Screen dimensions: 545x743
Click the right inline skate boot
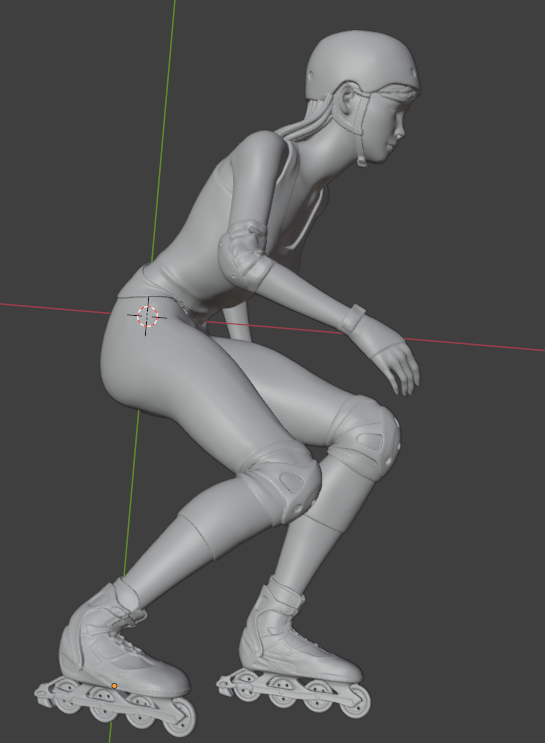click(x=296, y=633)
